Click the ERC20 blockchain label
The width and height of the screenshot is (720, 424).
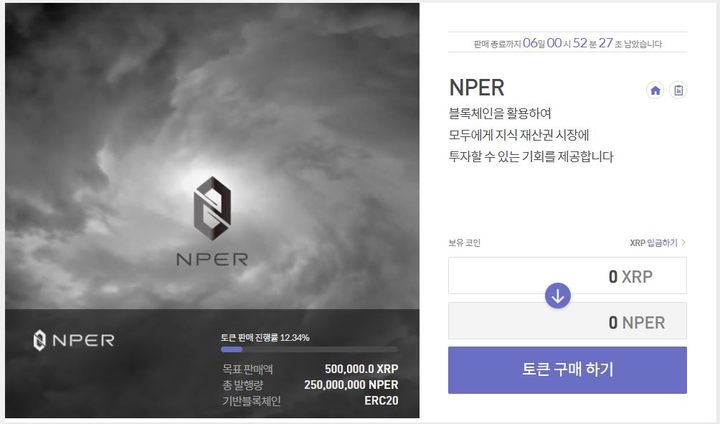click(382, 401)
